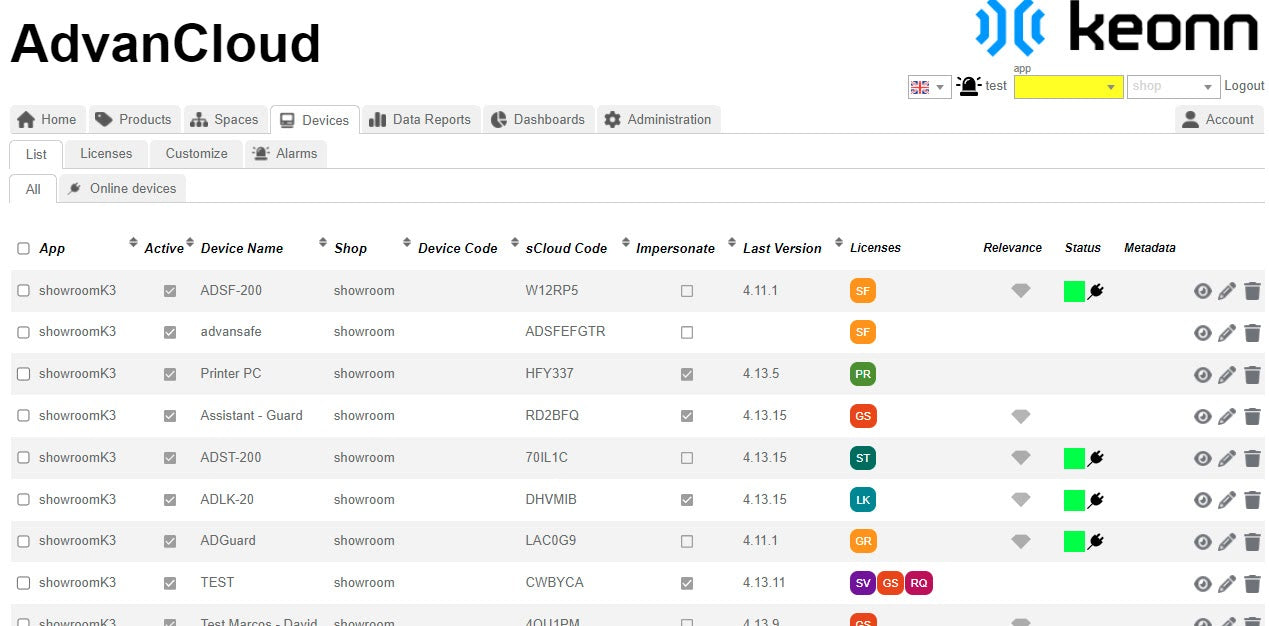Switch to the Licenses sub-tab
This screenshot has height=626, width=1269.
coord(106,153)
